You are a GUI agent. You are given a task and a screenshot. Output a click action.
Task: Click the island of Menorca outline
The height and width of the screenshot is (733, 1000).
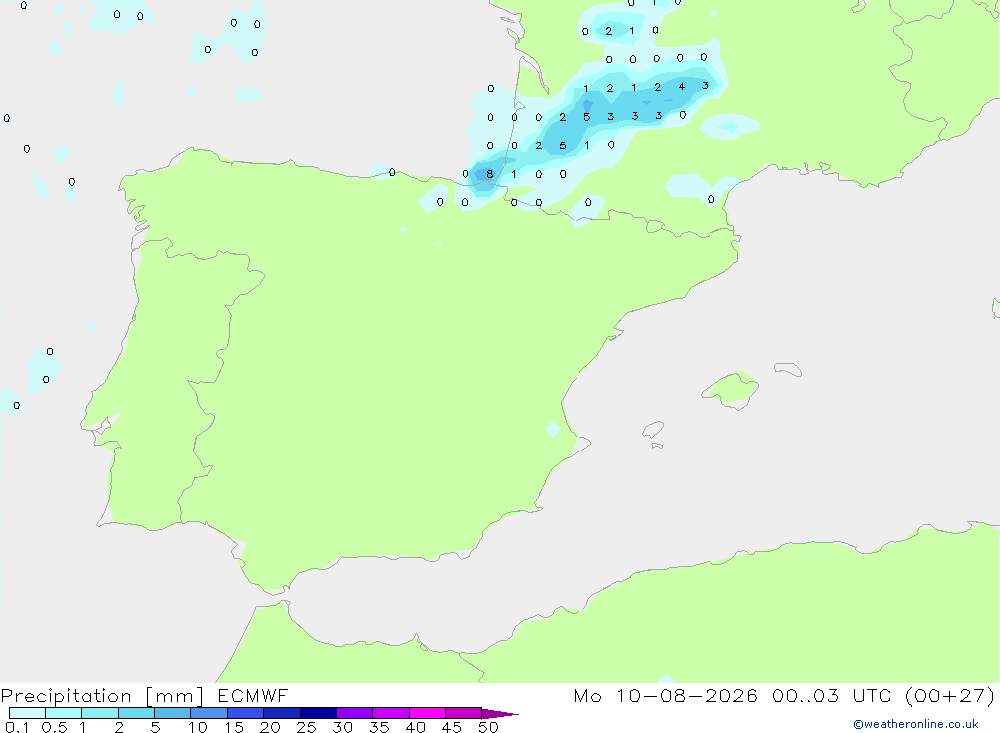point(788,369)
